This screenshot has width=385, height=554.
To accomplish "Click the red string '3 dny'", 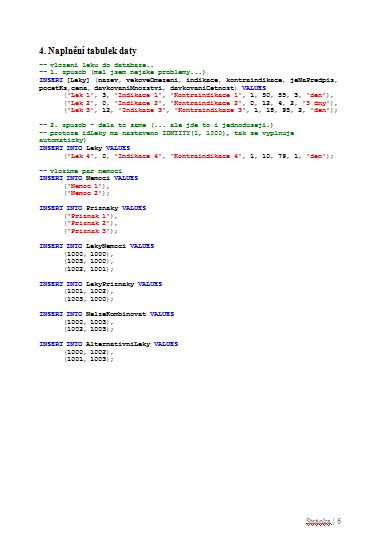I will pyautogui.click(x=318, y=103).
